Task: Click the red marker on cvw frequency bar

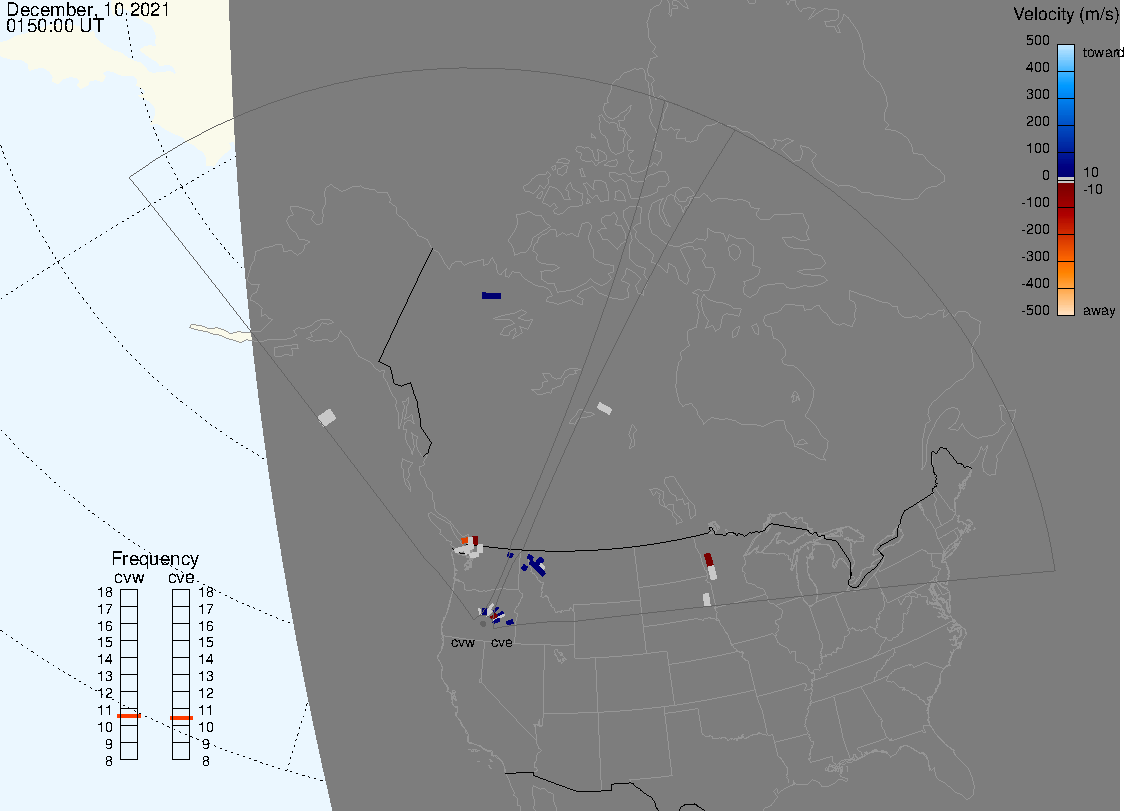Action: (x=129, y=716)
